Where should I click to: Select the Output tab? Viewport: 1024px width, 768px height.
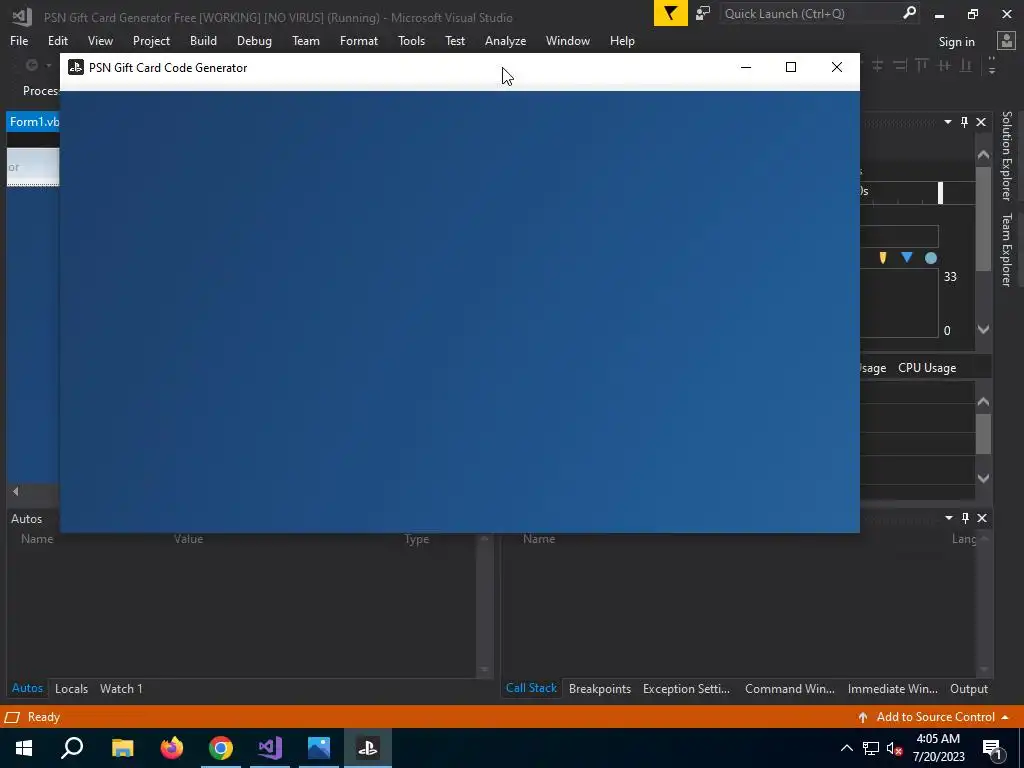pyautogui.click(x=968, y=689)
